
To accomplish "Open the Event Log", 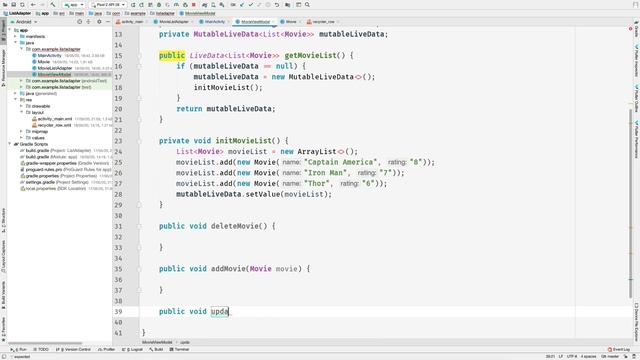I will [619, 349].
